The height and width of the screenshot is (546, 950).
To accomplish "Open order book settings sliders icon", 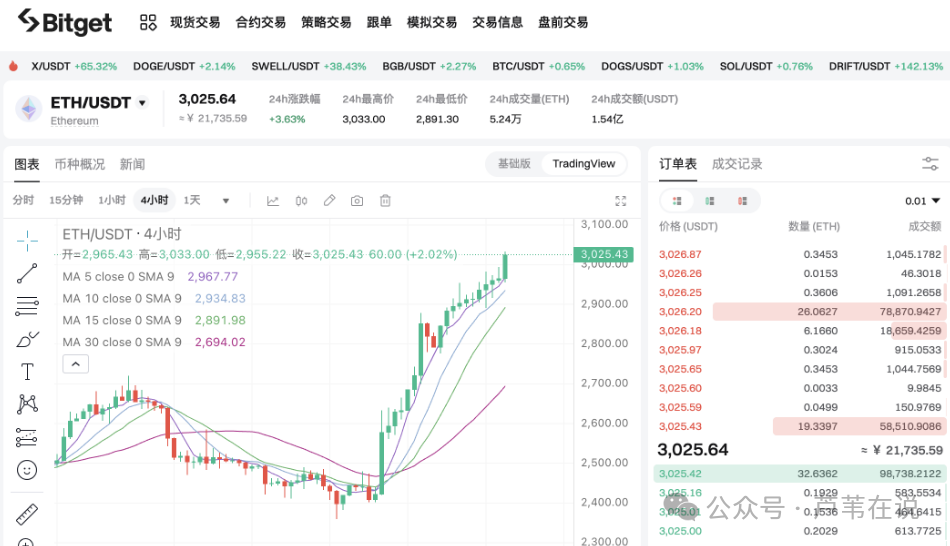I will coord(930,164).
